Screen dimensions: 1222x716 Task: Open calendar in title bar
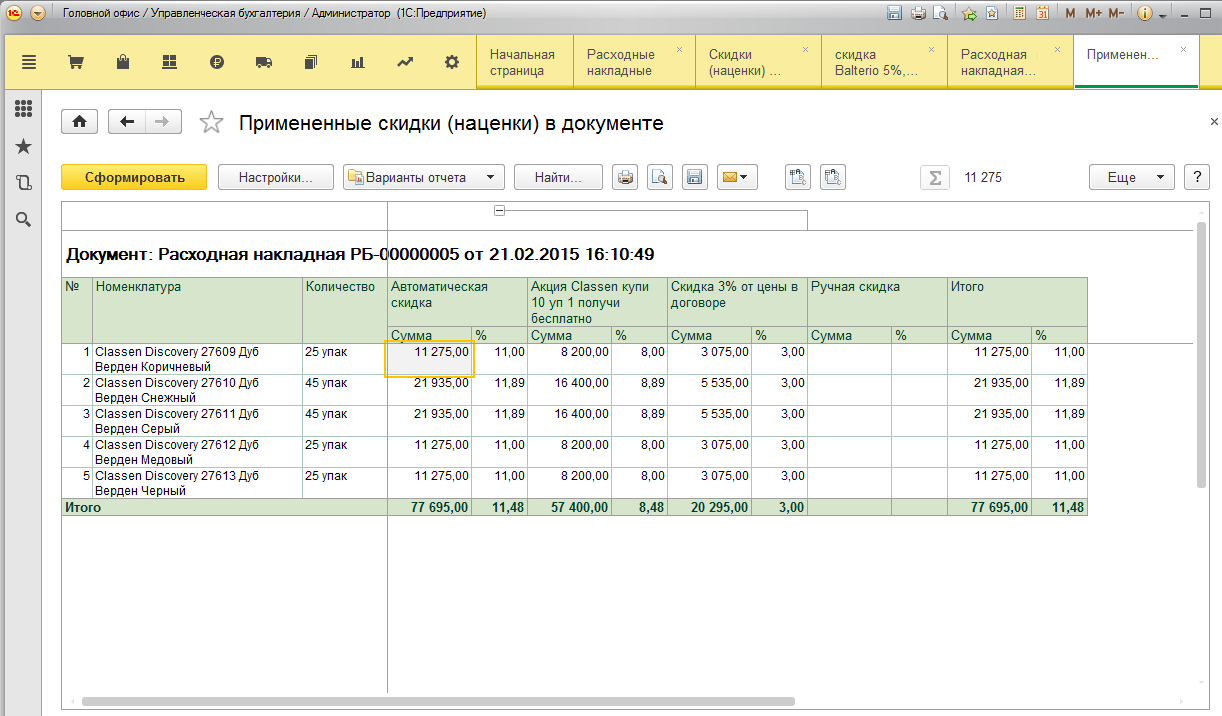pyautogui.click(x=1043, y=14)
